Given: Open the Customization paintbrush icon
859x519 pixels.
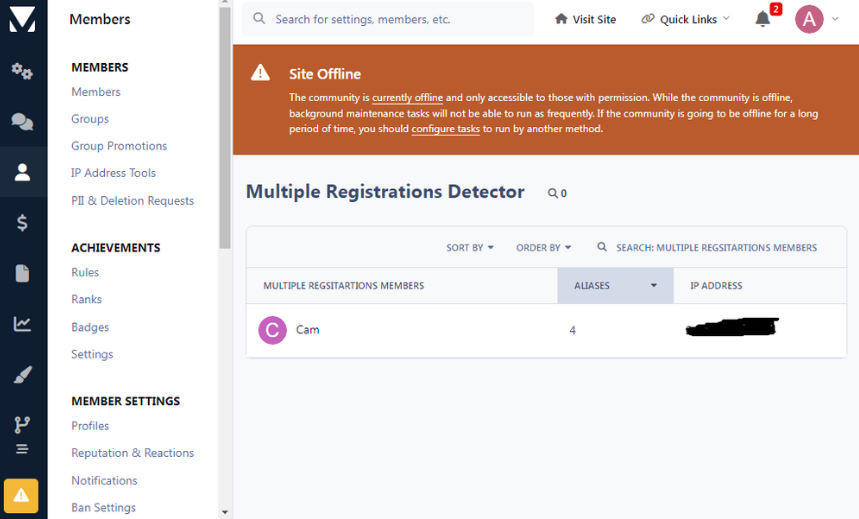Looking at the screenshot, I should 22,375.
